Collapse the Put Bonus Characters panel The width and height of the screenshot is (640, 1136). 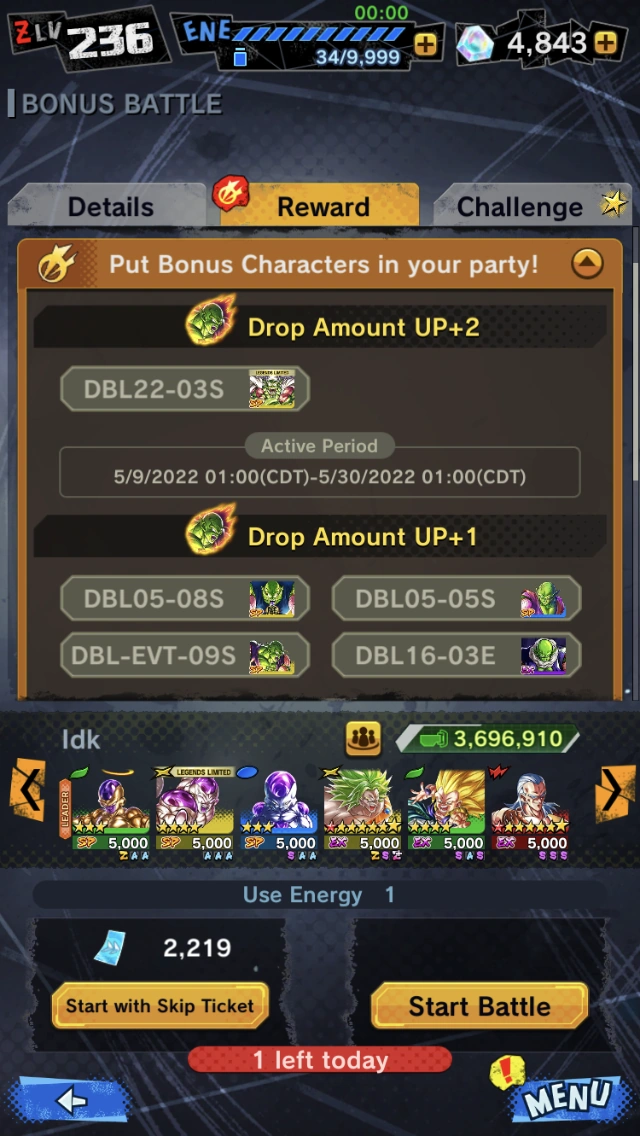click(x=587, y=264)
